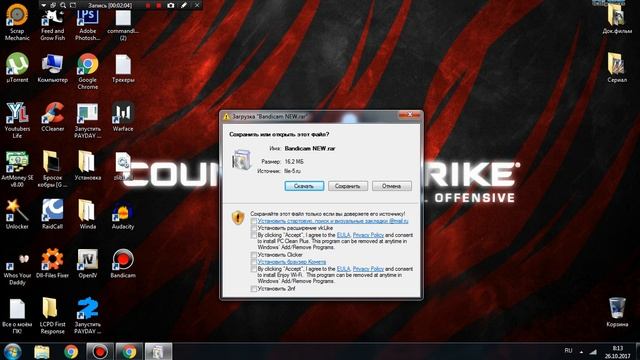Toggle the 'Установить 2inf' checkbox

(x=253, y=289)
